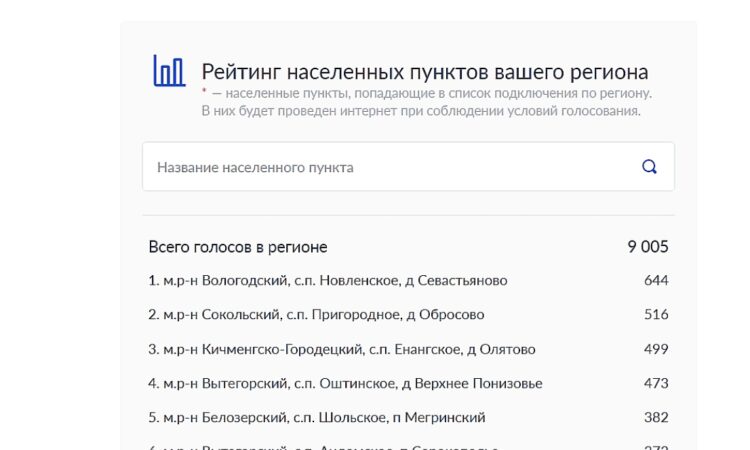The height and width of the screenshot is (450, 750).
Task: Click the 382 vote count
Action: pos(656,417)
